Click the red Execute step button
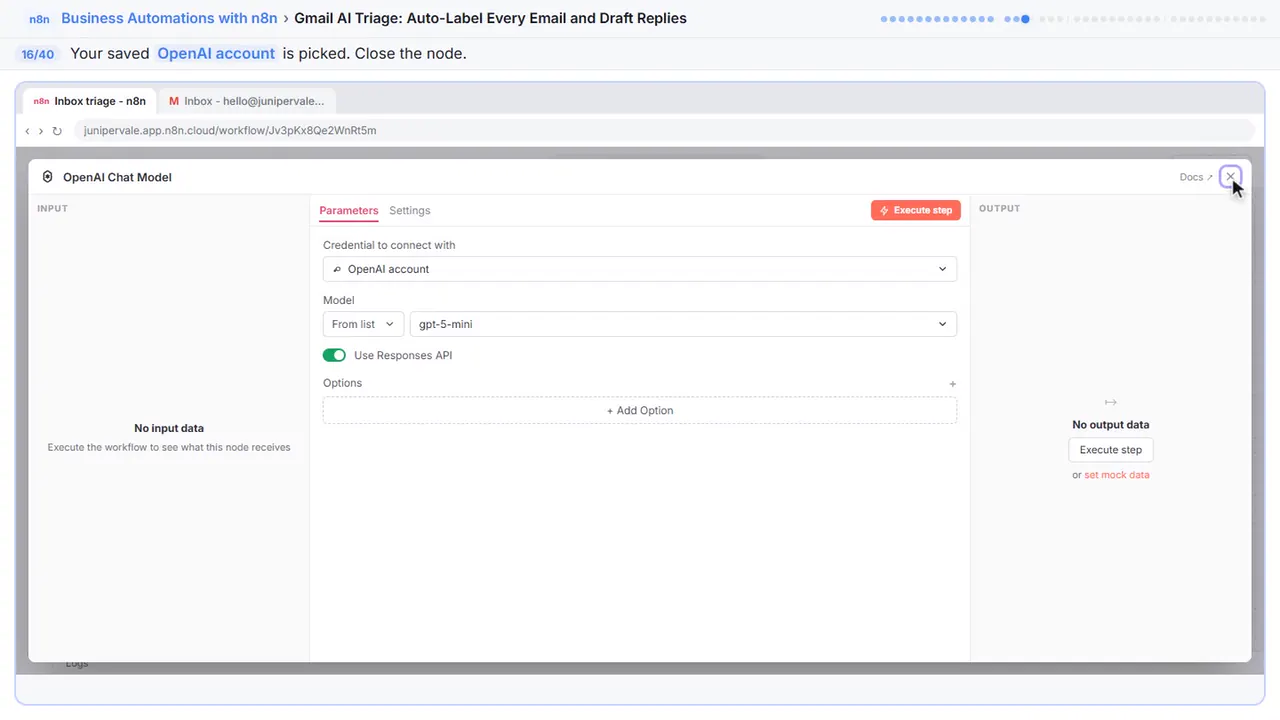The width and height of the screenshot is (1280, 720). click(916, 210)
